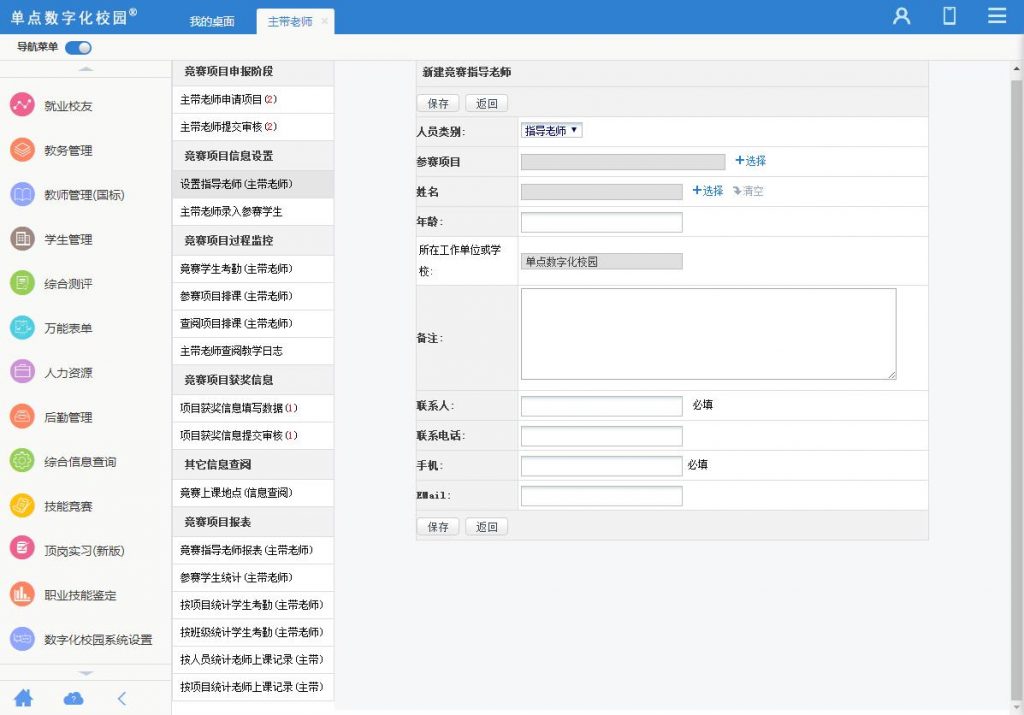Open the 后勤管理 module icon
This screenshot has width=1024, height=715.
[22, 416]
